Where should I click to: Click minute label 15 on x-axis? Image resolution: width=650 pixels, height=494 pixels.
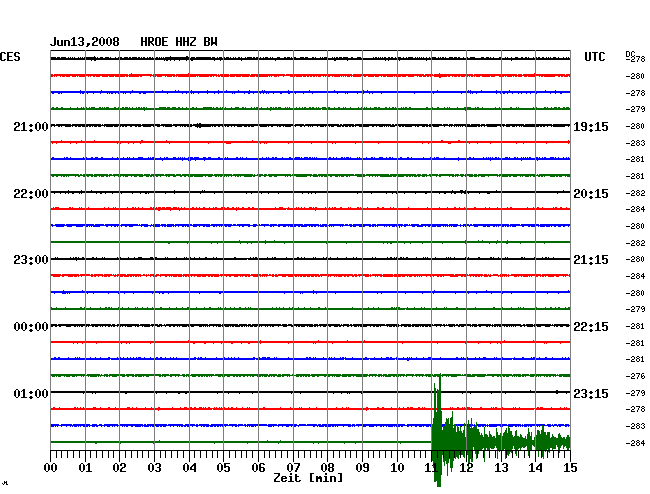(x=570, y=467)
